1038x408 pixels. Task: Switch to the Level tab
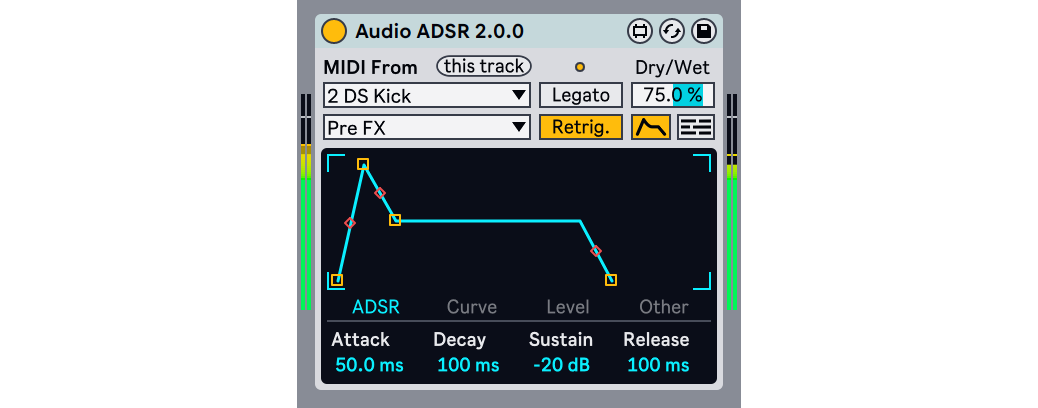point(567,307)
